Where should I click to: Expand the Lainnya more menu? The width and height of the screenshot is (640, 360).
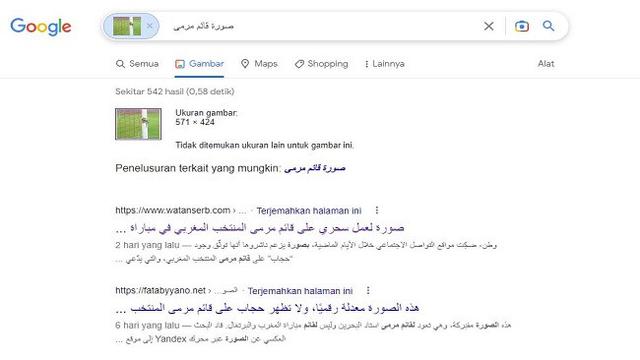[384, 64]
